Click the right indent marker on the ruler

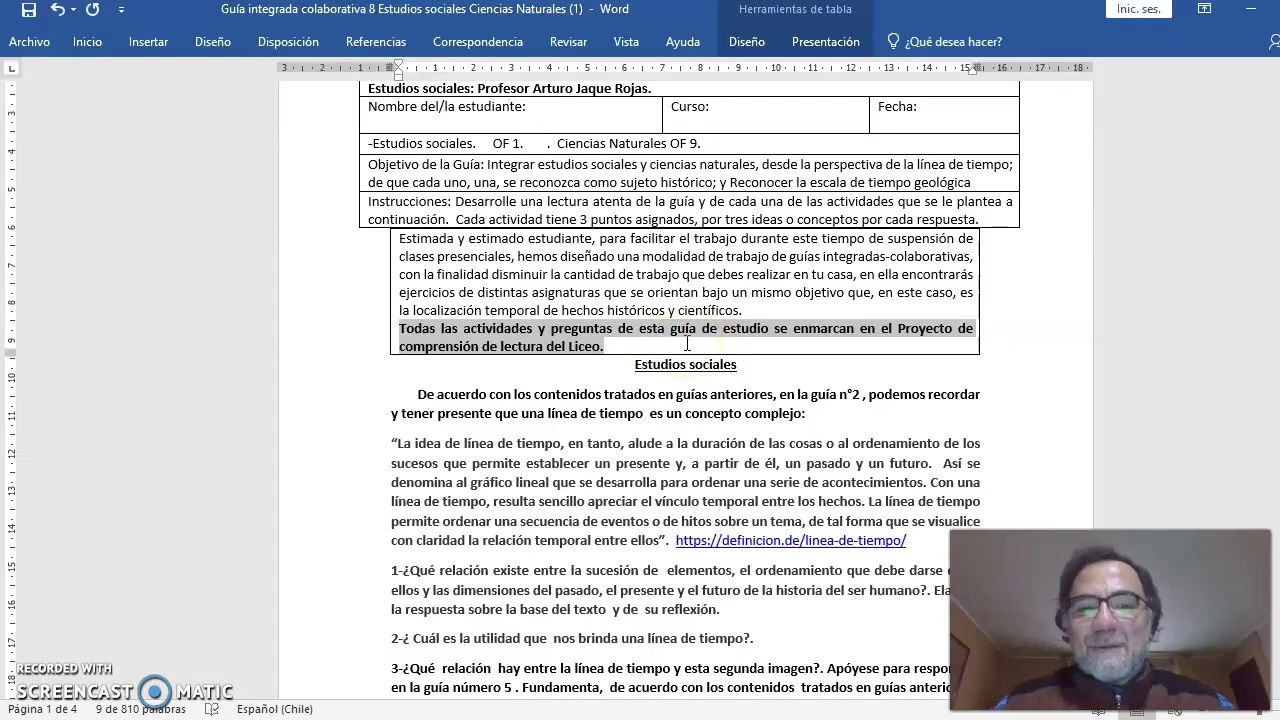(x=973, y=71)
